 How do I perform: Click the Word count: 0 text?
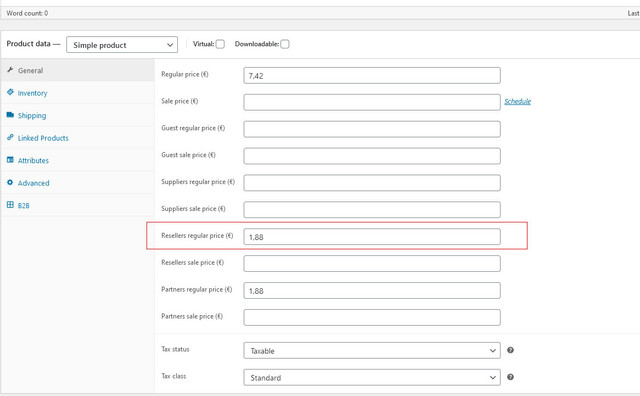(x=27, y=13)
